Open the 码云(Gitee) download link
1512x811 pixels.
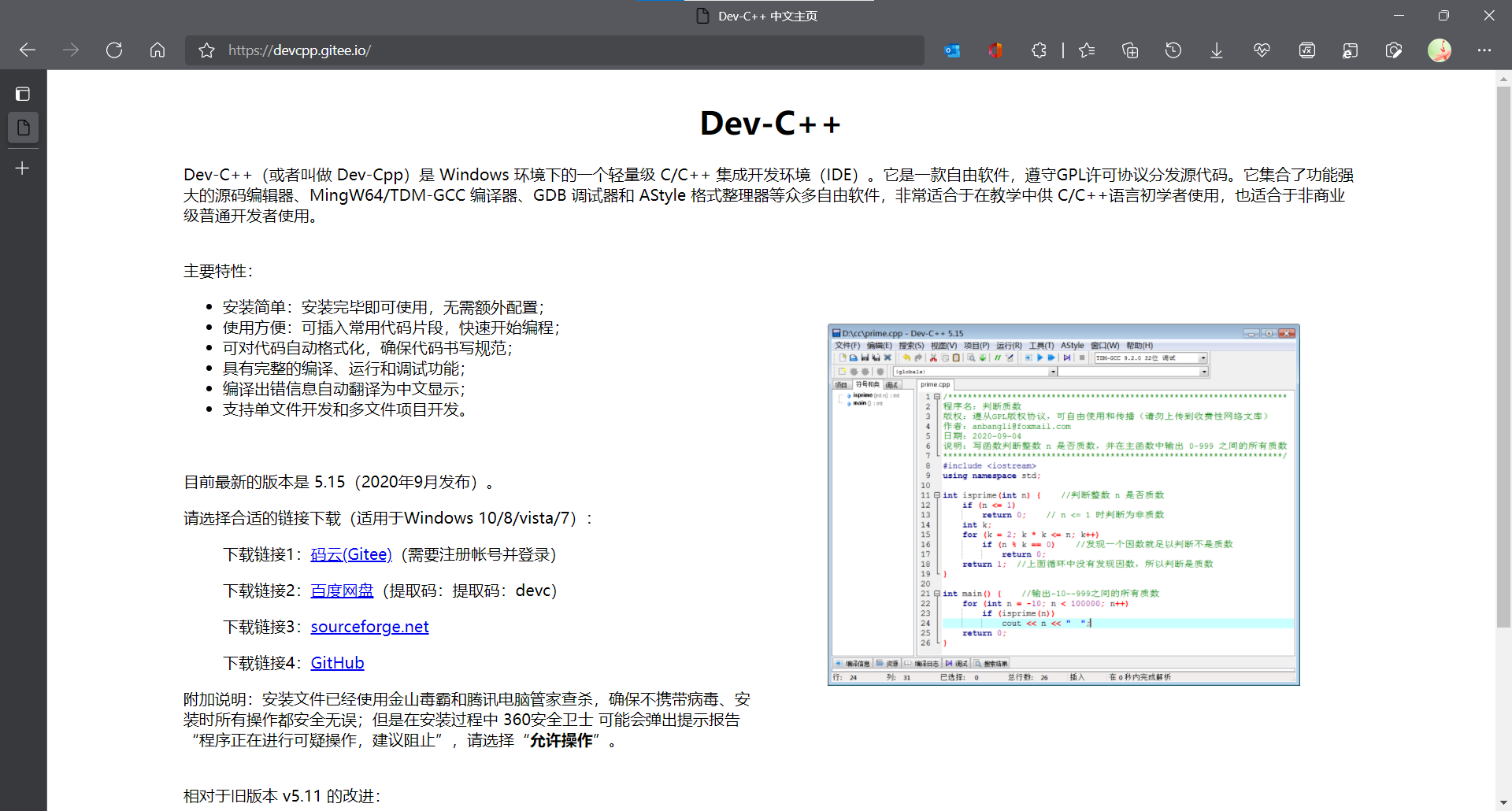[x=351, y=554]
